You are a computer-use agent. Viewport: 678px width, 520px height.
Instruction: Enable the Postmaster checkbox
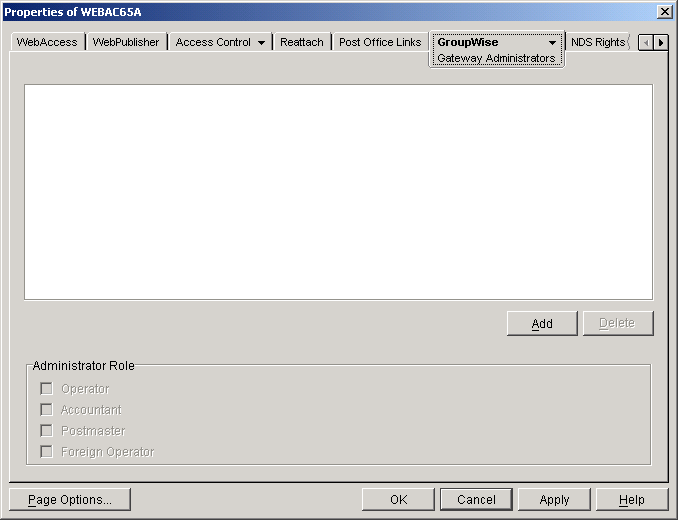click(46, 431)
